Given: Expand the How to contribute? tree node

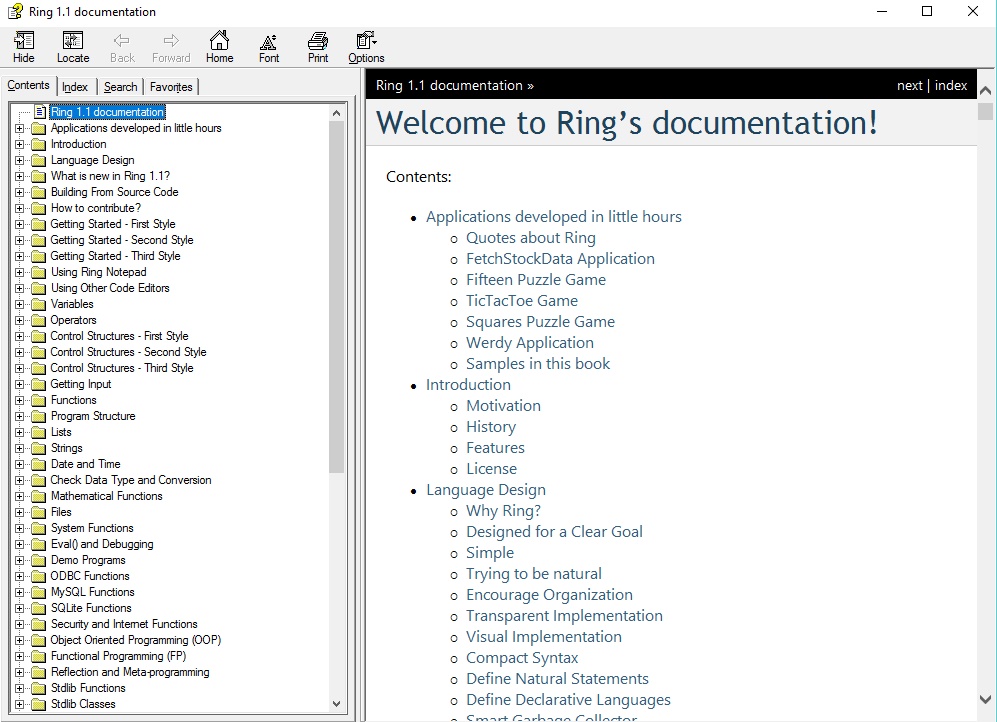Looking at the screenshot, I should point(19,208).
